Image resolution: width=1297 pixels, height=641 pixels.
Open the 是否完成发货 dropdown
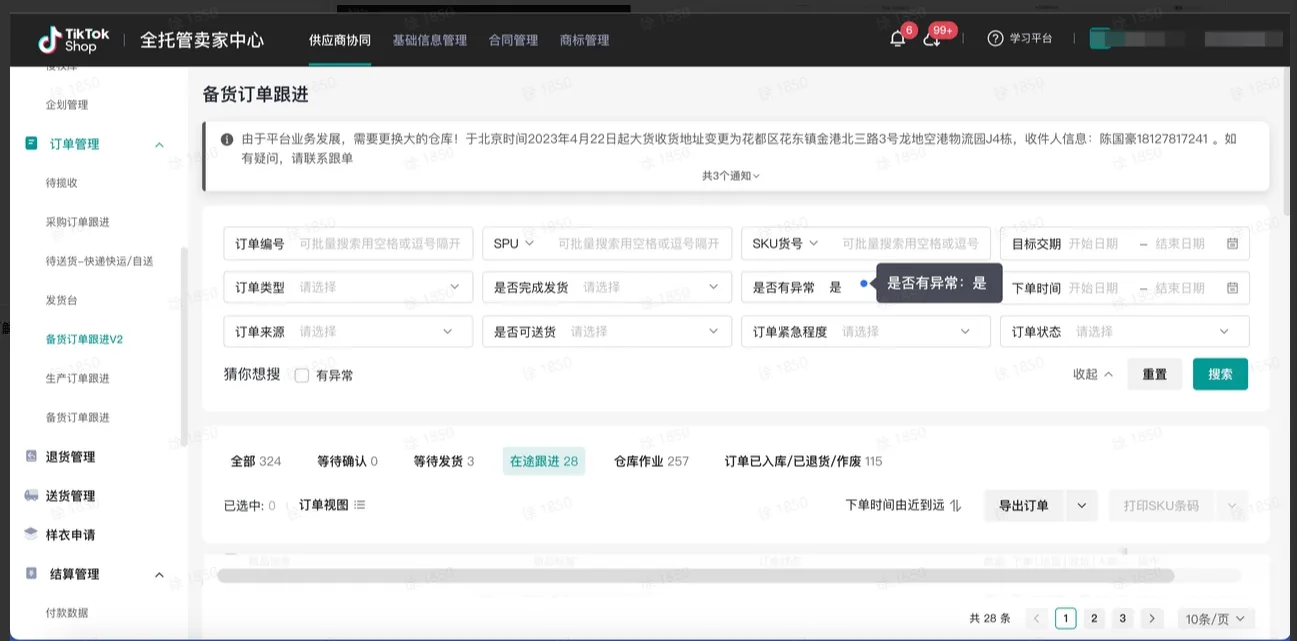(607, 287)
